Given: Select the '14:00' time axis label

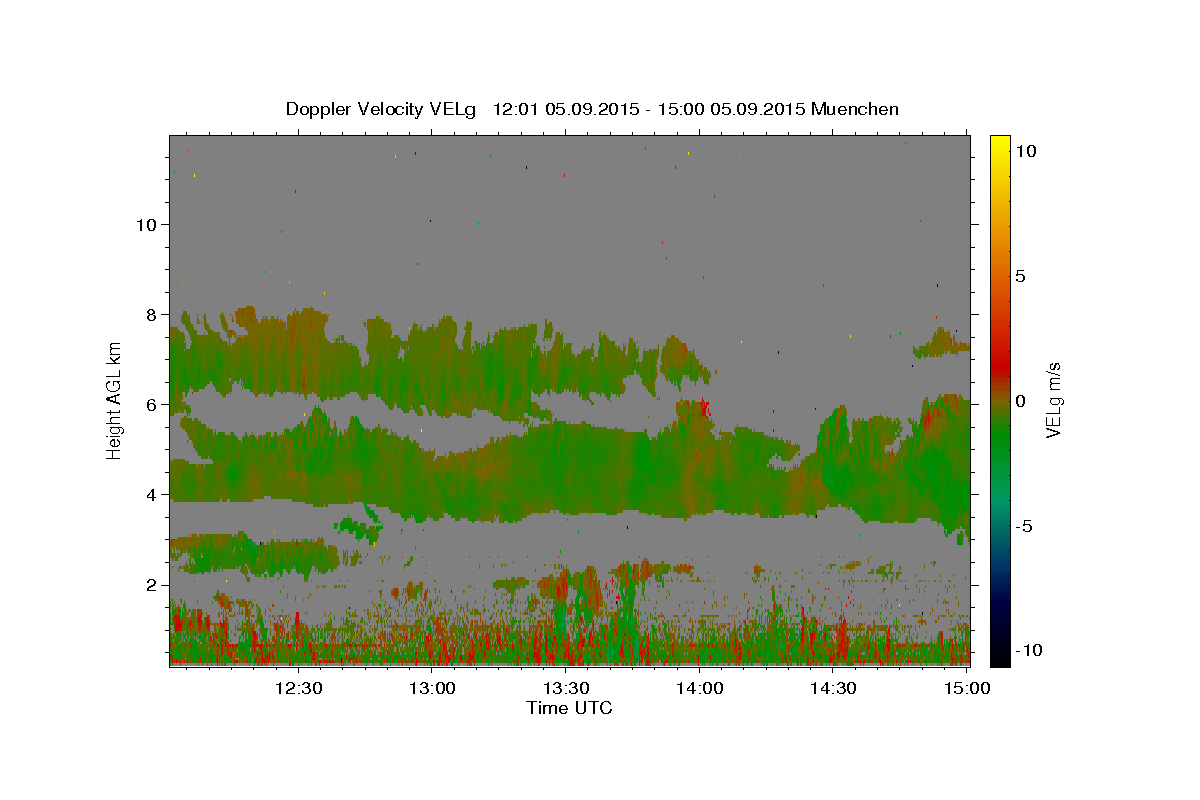Looking at the screenshot, I should [x=699, y=688].
